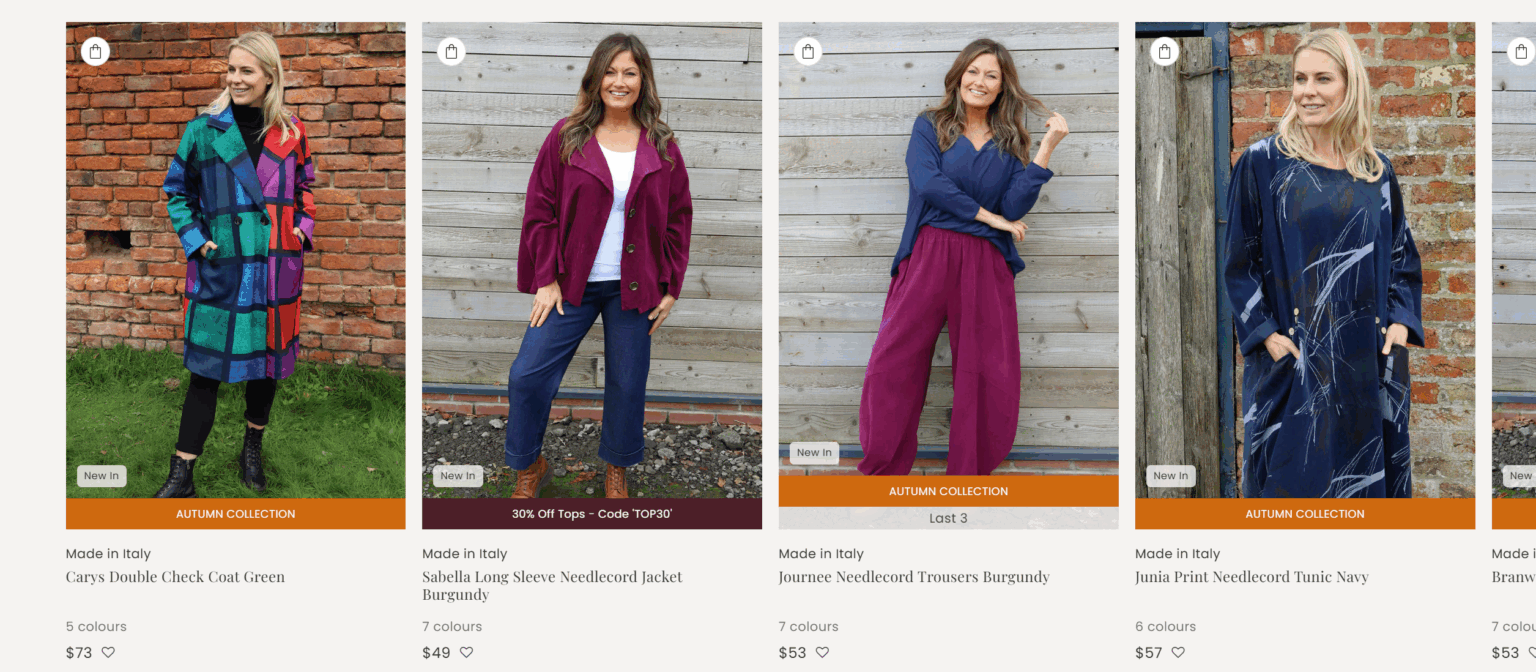Image resolution: width=1536 pixels, height=672 pixels.
Task: Click Autumn Collection banner under Carys coat
Action: (x=235, y=514)
